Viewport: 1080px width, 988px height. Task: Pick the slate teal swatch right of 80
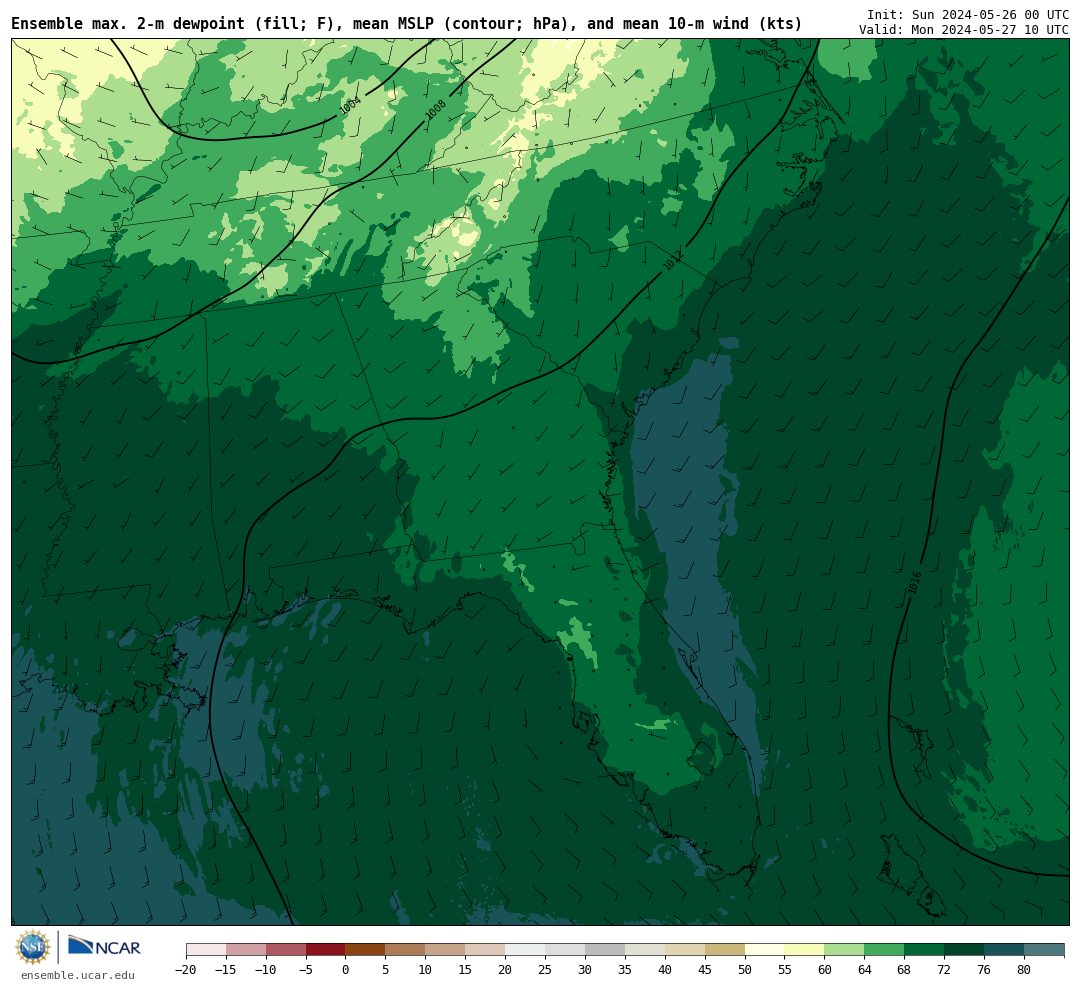click(1045, 950)
